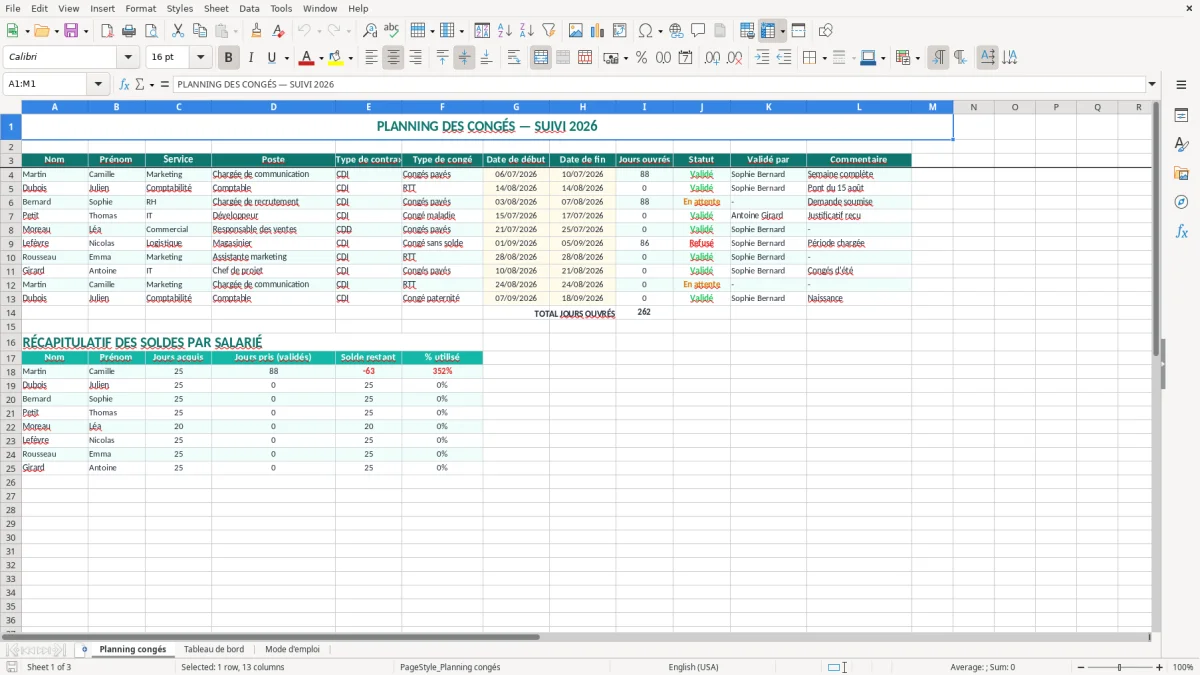Click English (USA) language status
The height and width of the screenshot is (675, 1200).
coord(693,667)
